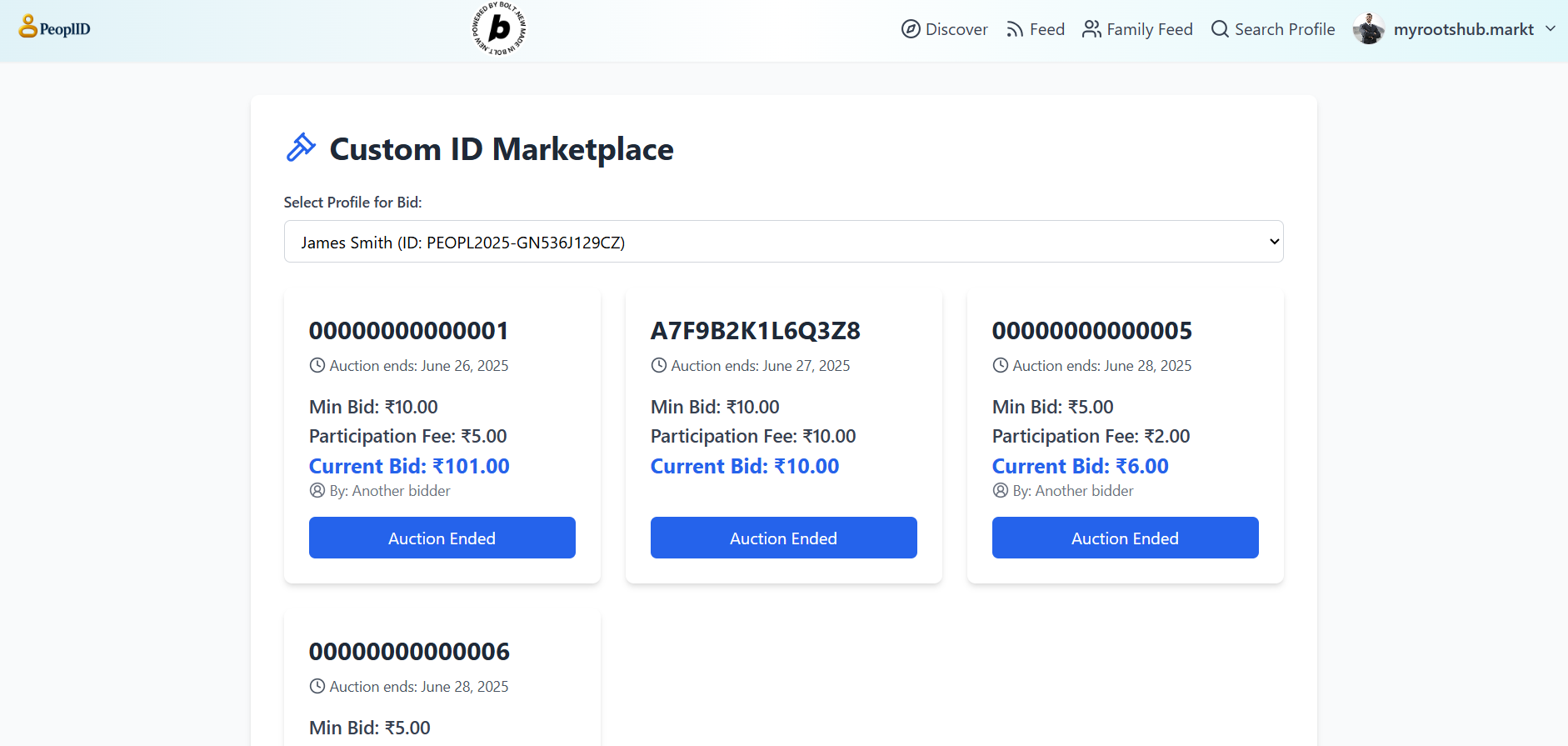This screenshot has width=1568, height=746.
Task: Click Participation Fee ₹5.00 text
Action: pos(407,436)
